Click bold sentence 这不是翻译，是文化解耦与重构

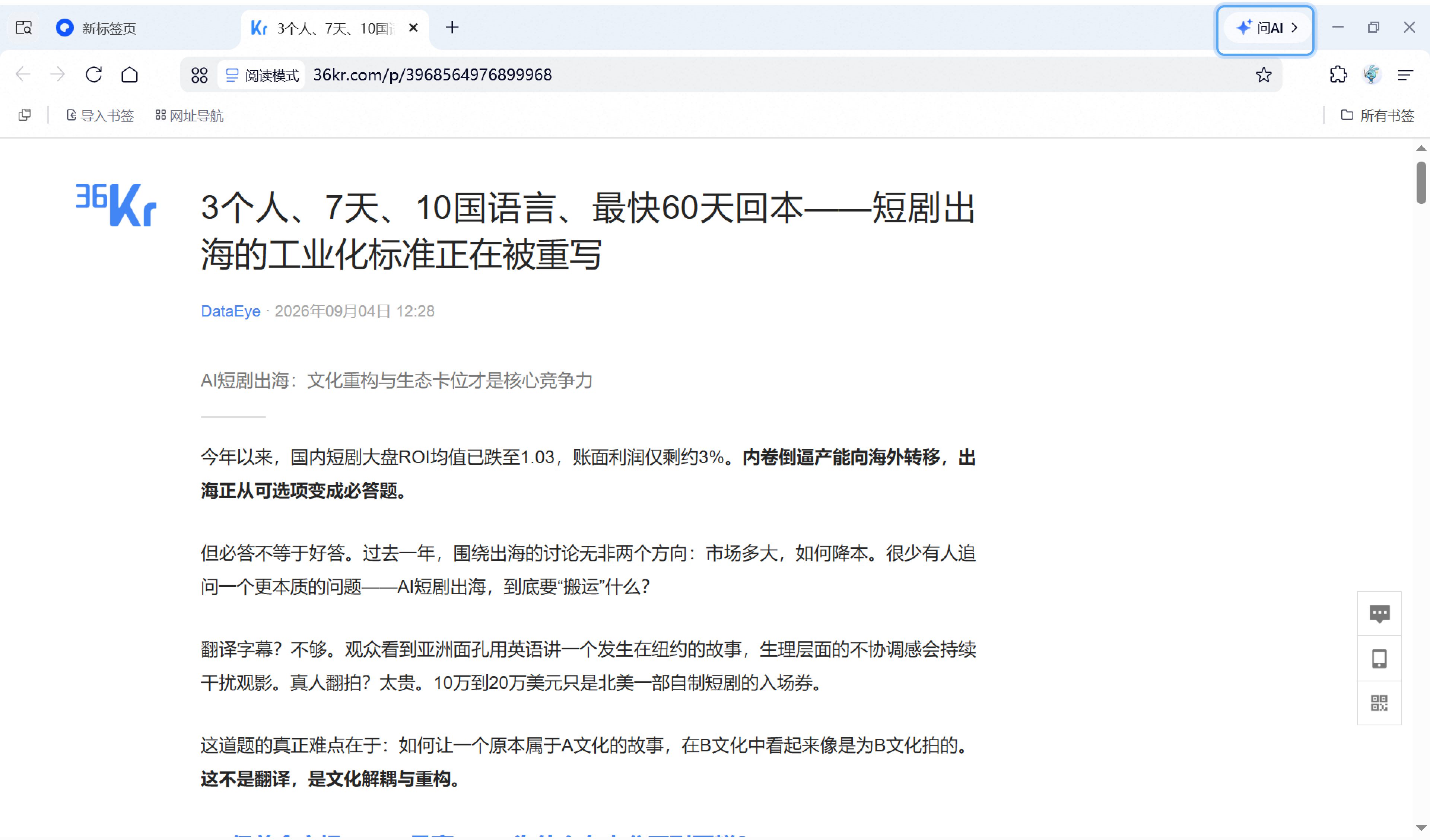click(x=330, y=779)
